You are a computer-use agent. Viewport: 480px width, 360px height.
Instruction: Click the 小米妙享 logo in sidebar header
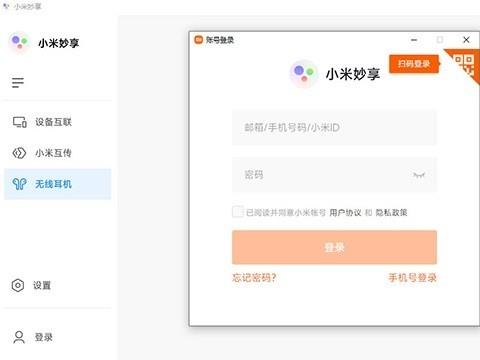(x=19, y=42)
